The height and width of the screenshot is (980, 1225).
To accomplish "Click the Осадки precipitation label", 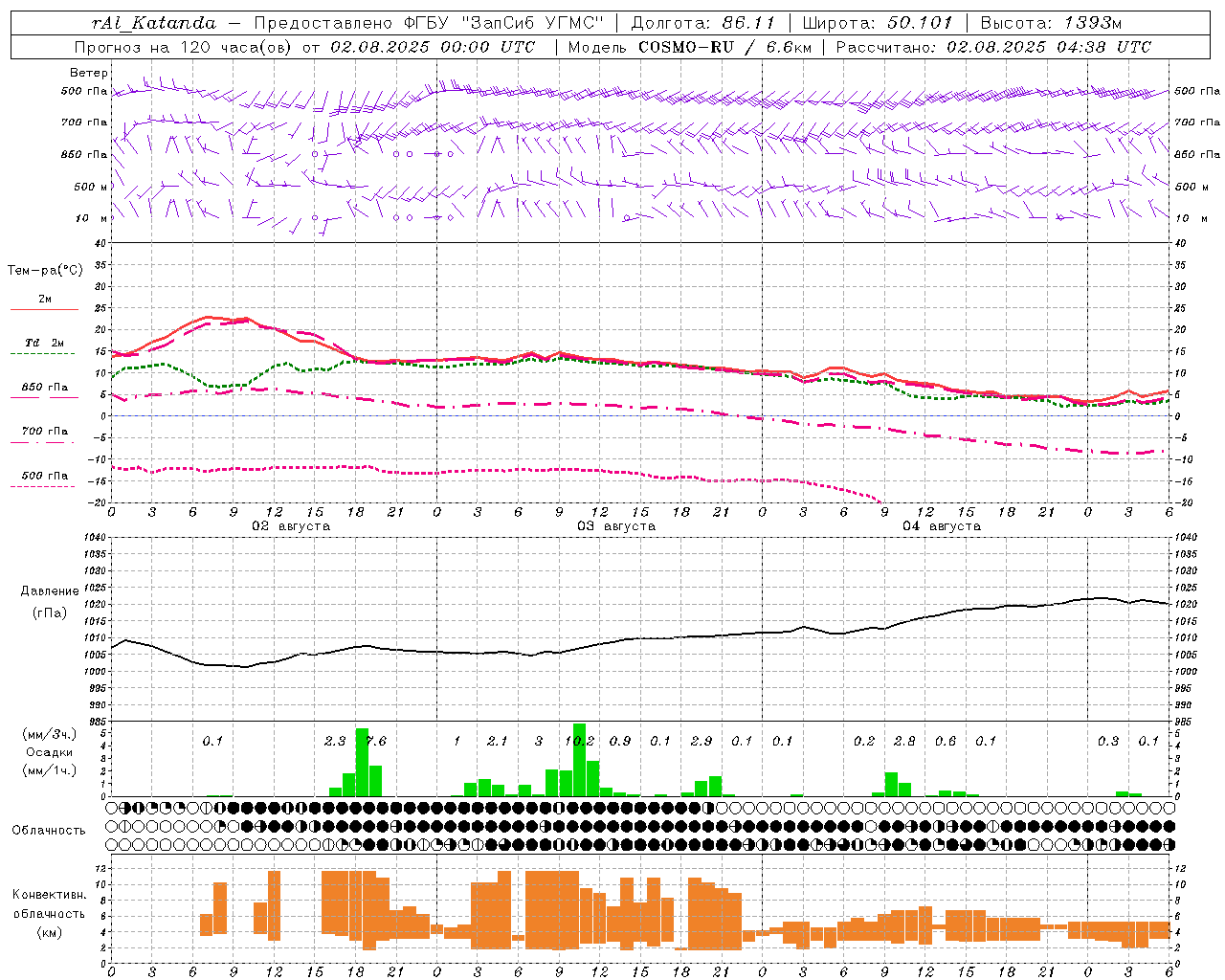I will (48, 753).
